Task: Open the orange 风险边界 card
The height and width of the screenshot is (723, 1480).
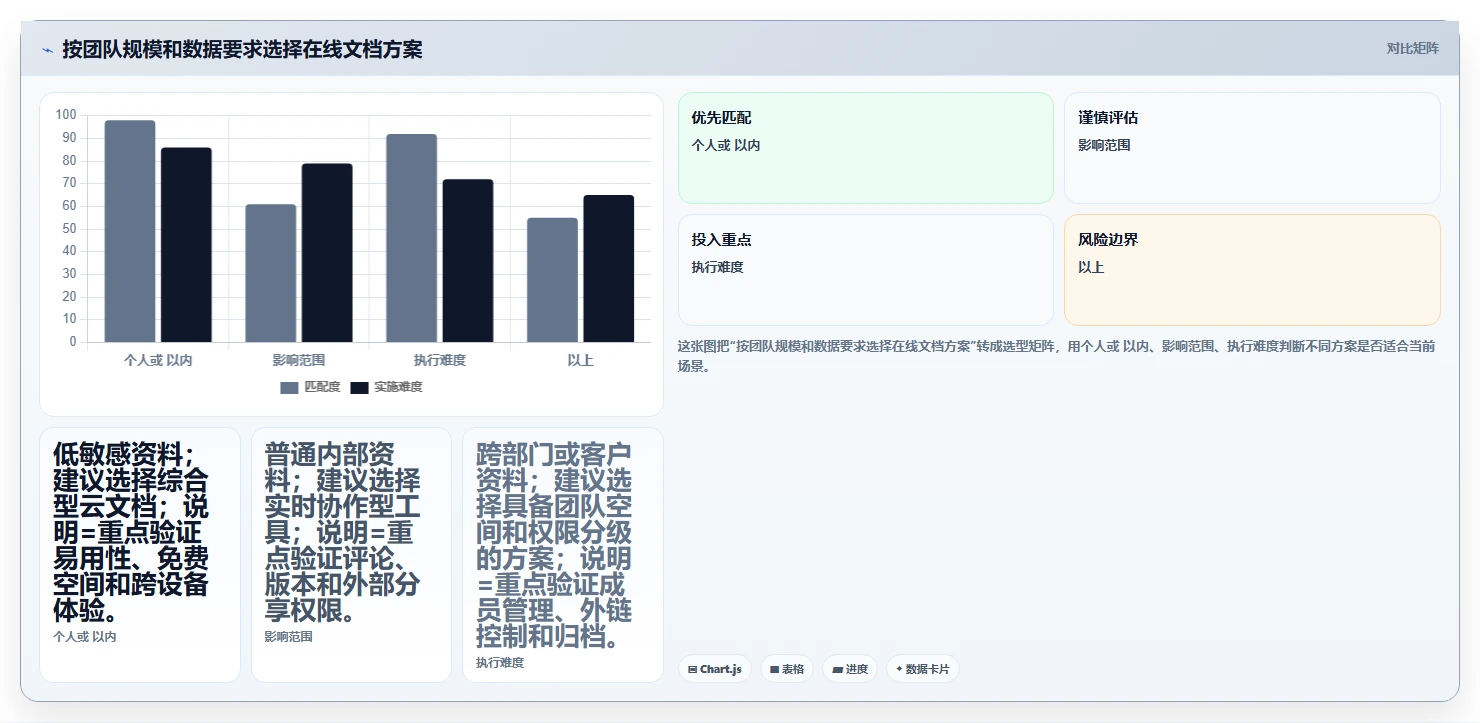Action: click(1252, 270)
